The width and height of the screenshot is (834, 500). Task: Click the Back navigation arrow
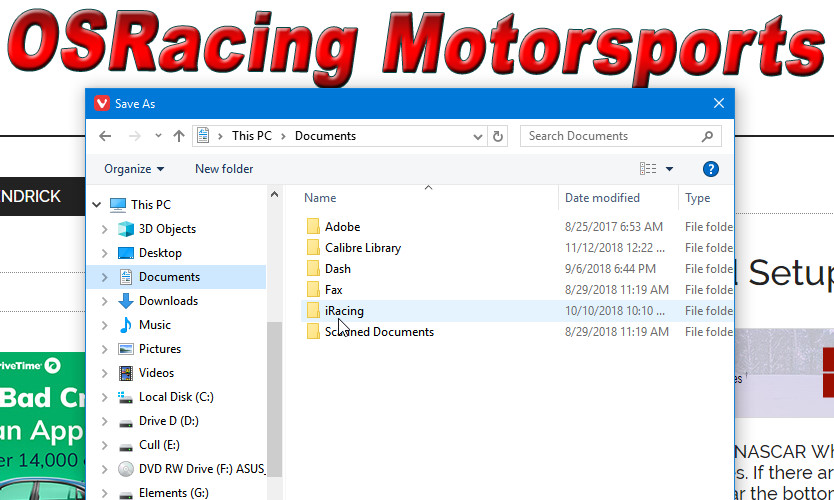point(105,136)
